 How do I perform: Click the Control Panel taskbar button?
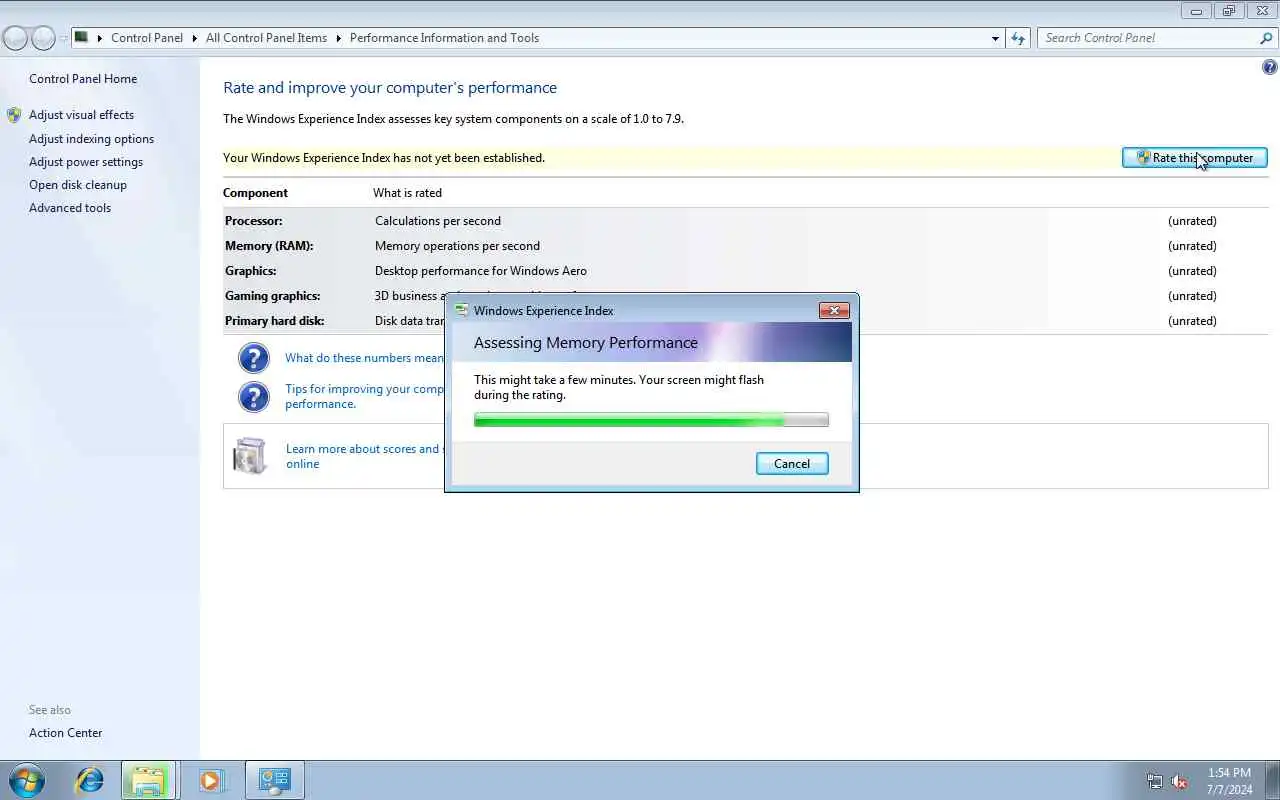click(274, 780)
